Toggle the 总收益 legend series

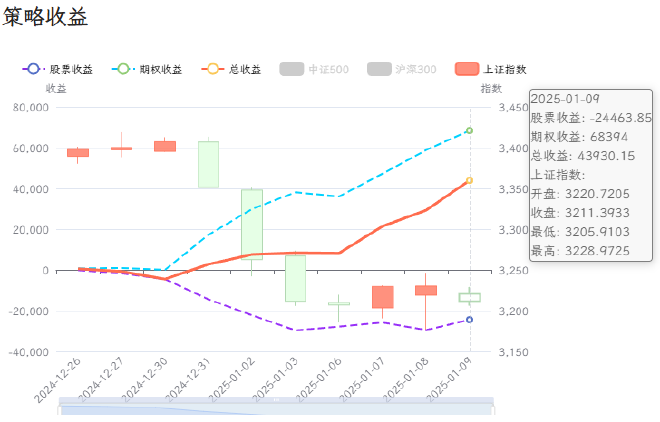tap(231, 69)
